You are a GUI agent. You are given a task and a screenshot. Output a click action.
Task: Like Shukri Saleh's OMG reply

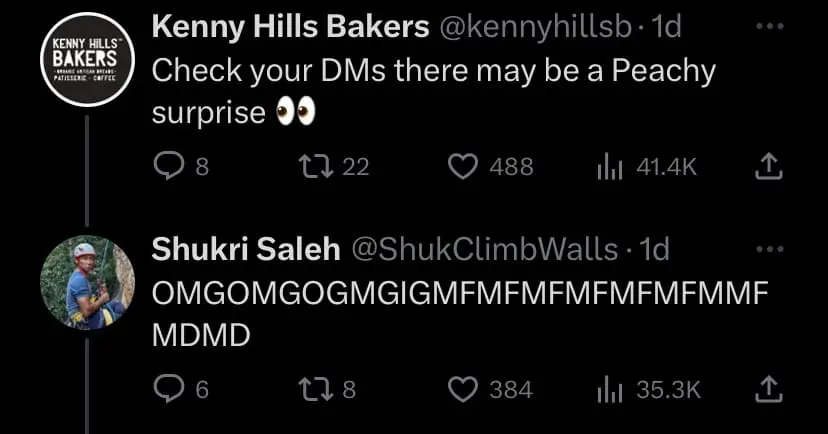click(462, 389)
